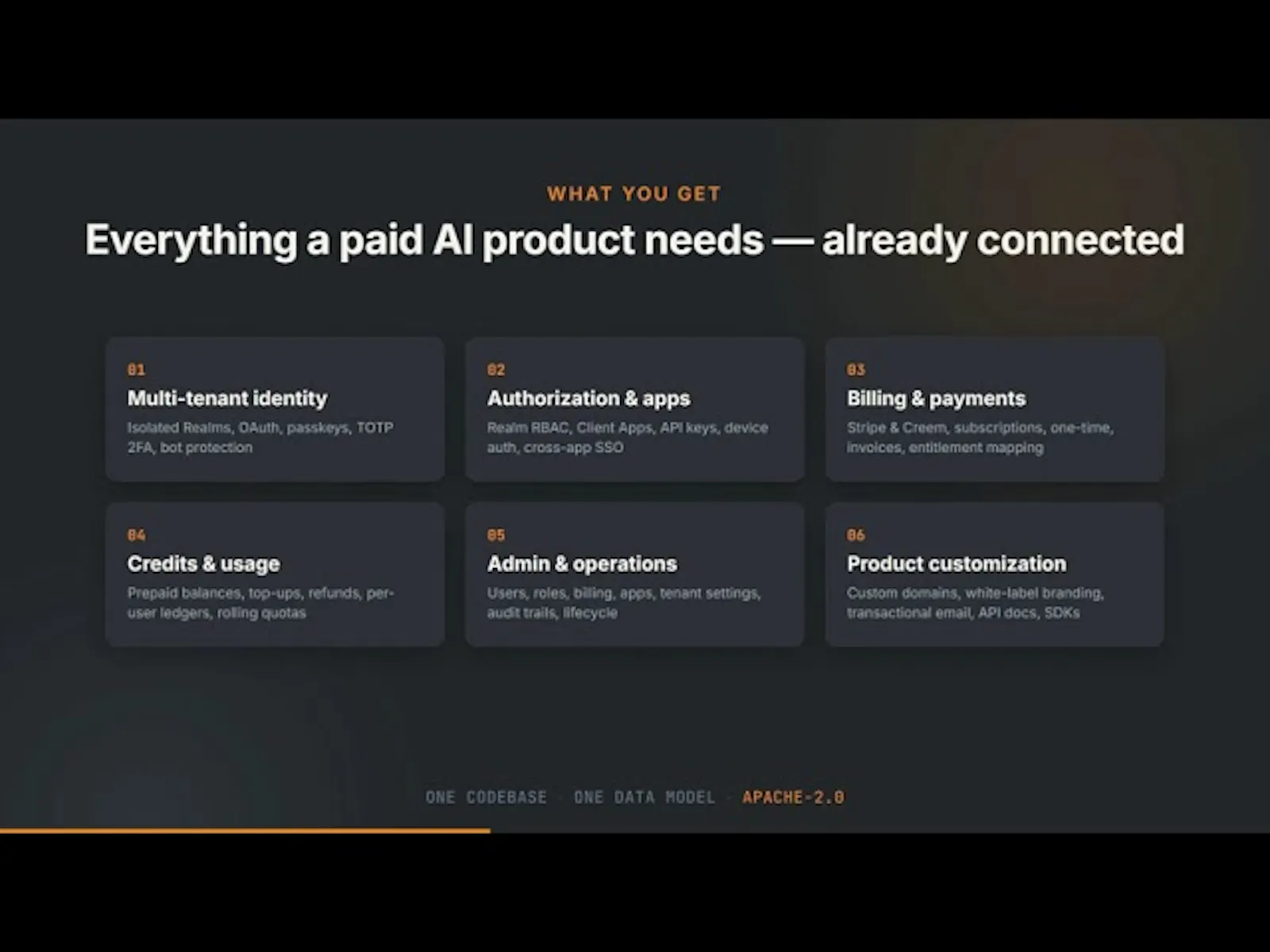1270x952 pixels.
Task: Click text "Realm RBAC, Client Apps, API keys"
Action: click(x=602, y=428)
